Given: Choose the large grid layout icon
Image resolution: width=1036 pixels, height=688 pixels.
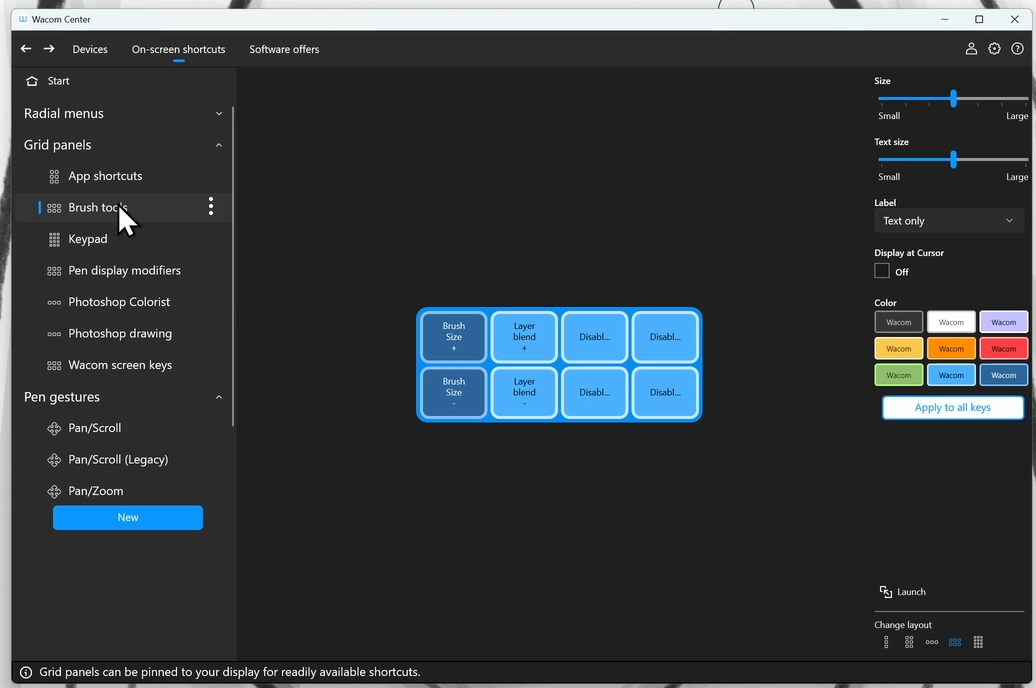Looking at the screenshot, I should click(x=979, y=642).
